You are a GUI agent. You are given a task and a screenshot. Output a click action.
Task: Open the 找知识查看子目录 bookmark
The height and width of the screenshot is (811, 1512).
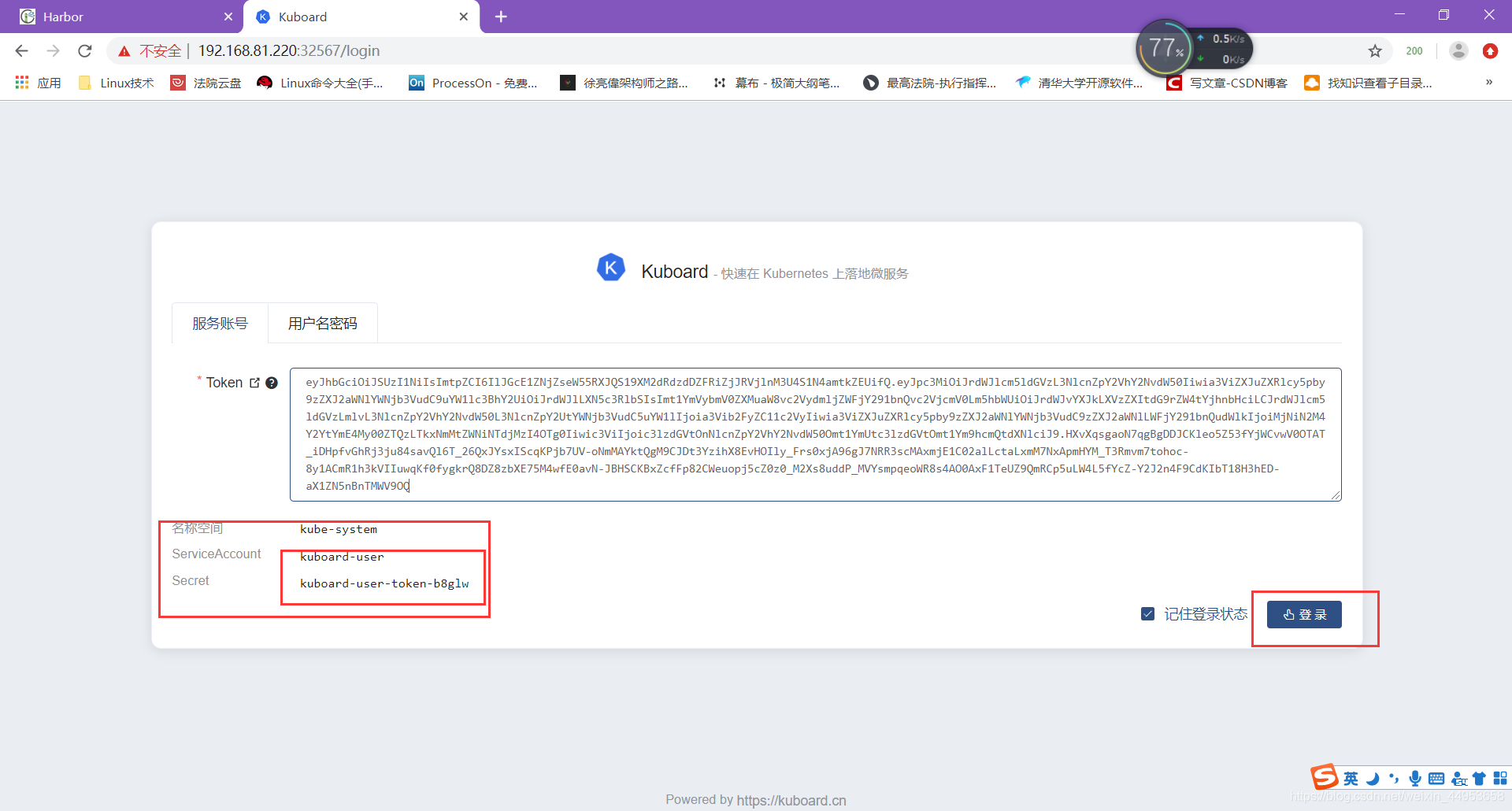click(1368, 83)
